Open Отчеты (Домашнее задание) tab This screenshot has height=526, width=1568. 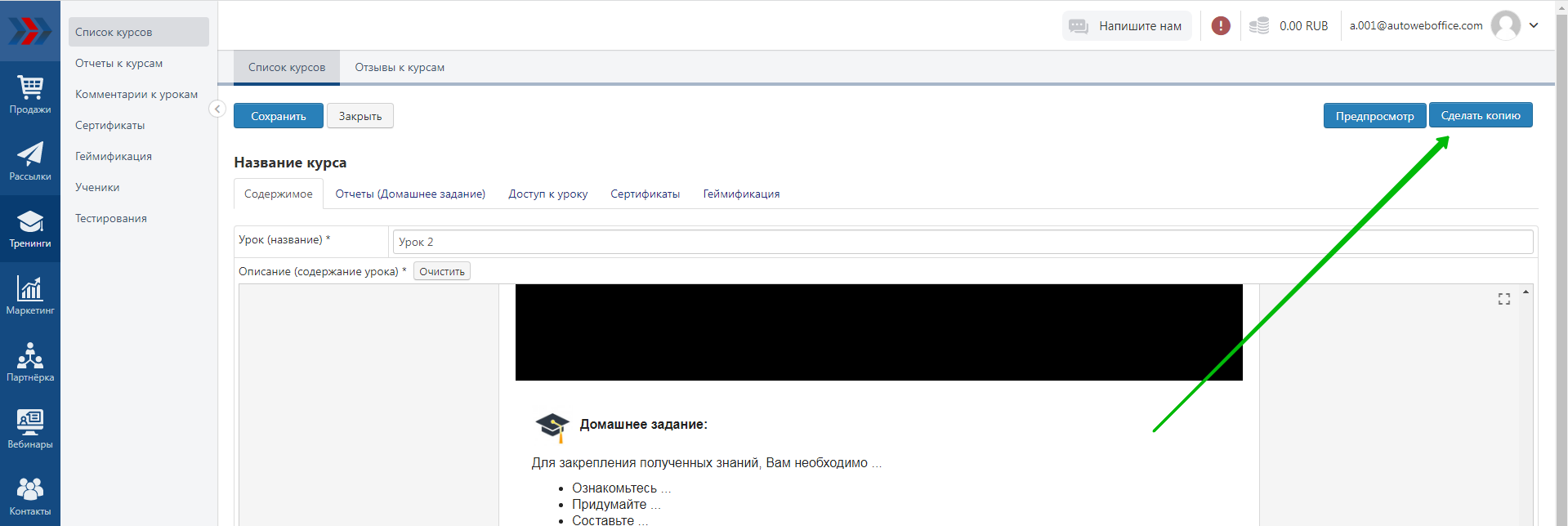(x=410, y=194)
